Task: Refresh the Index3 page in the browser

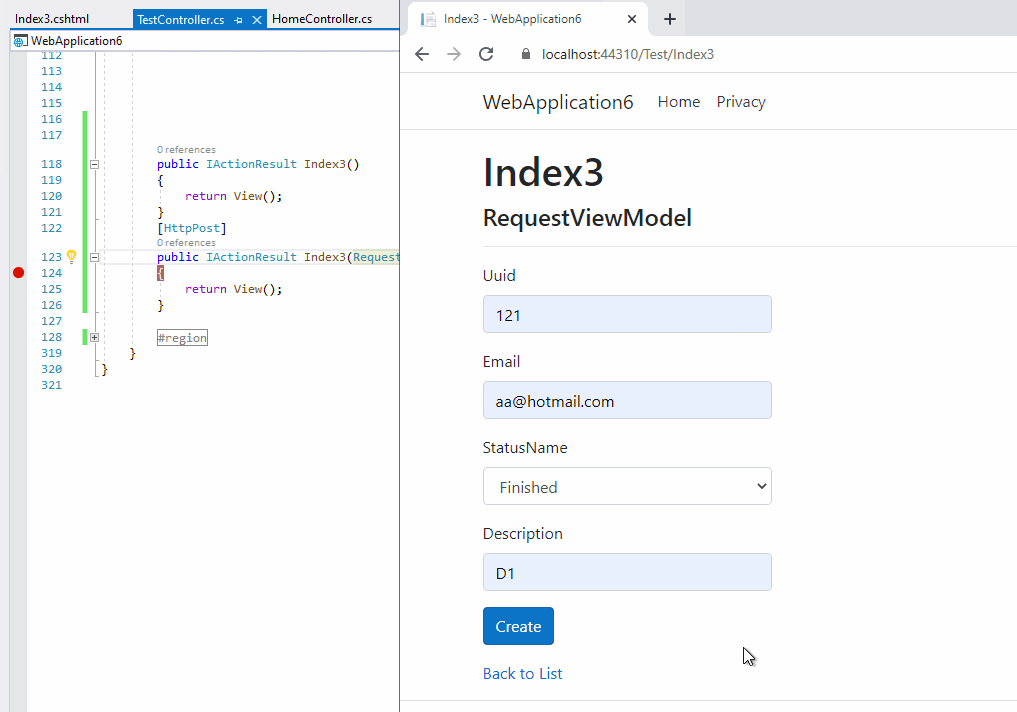Action: pos(486,54)
